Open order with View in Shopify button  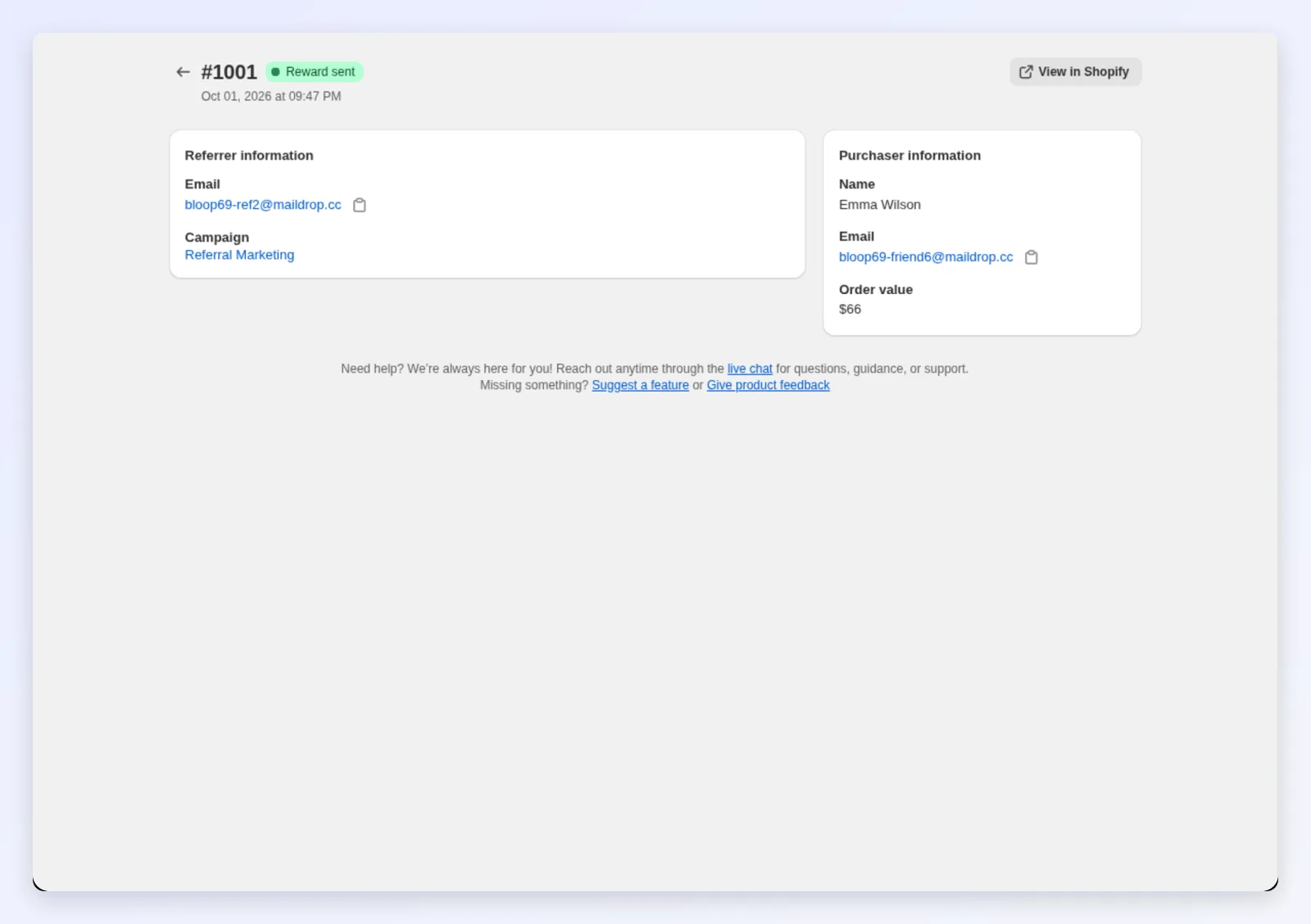tap(1075, 72)
